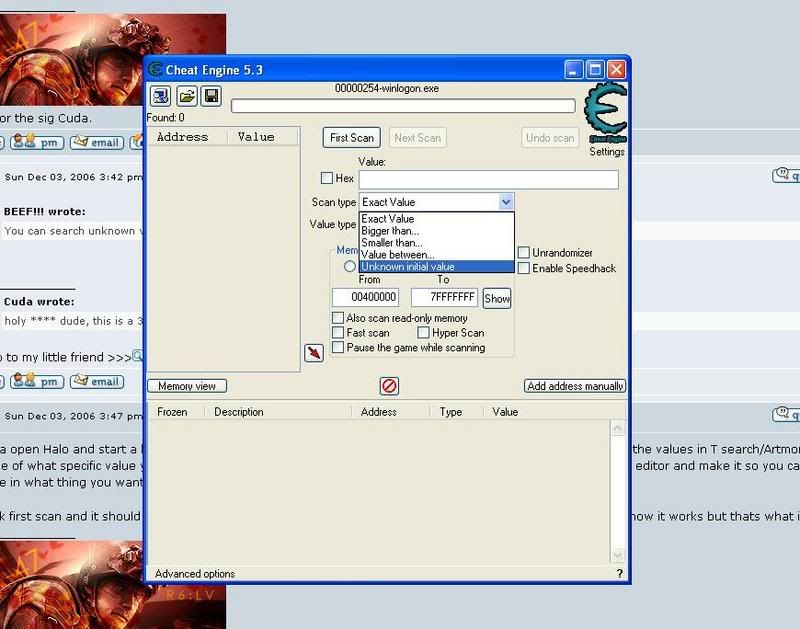Click the Value column header in results
This screenshot has height=629, width=800.
(263, 137)
